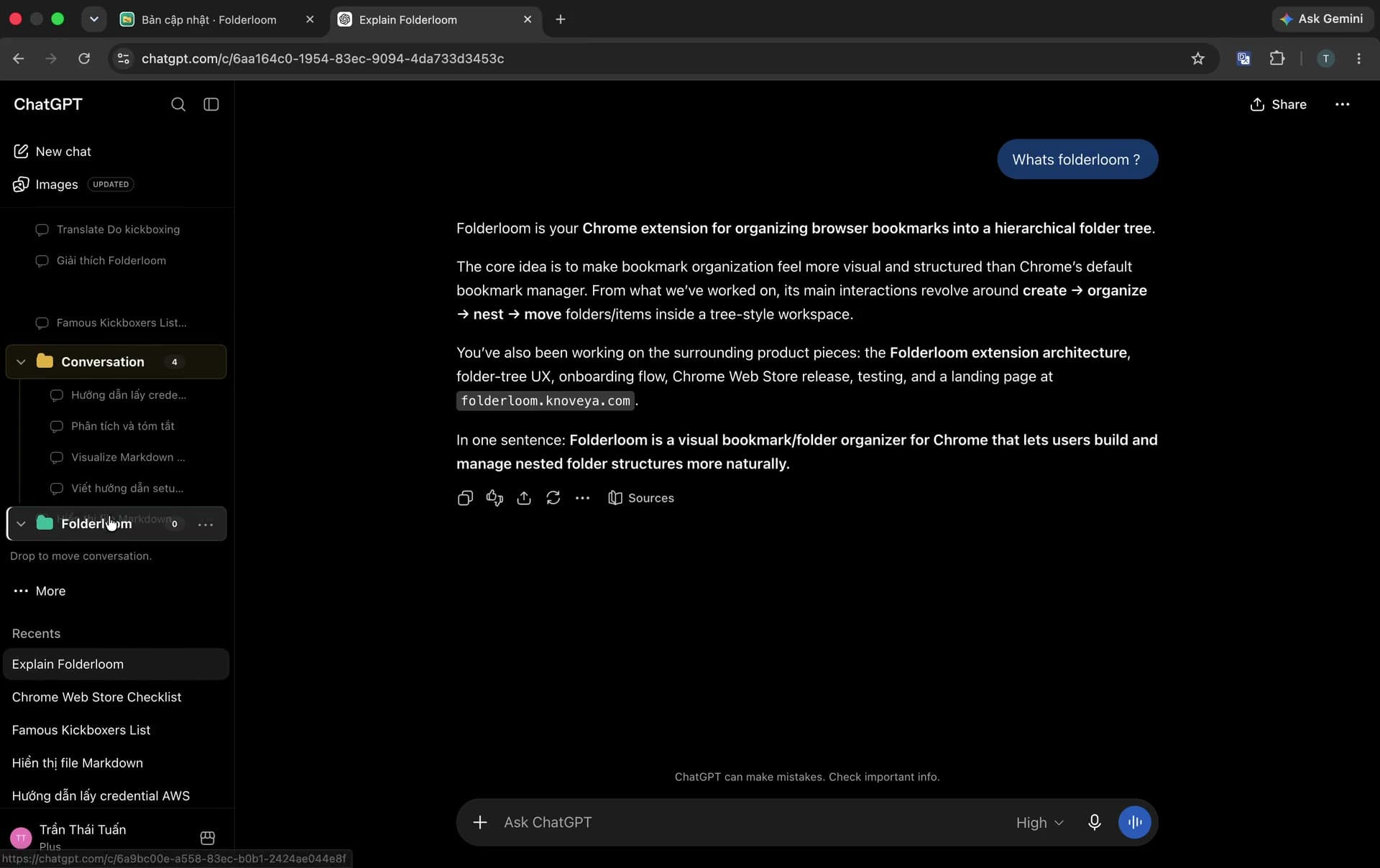Viewport: 1380px width, 868px height.
Task: View Sources for the answer
Action: 641,498
